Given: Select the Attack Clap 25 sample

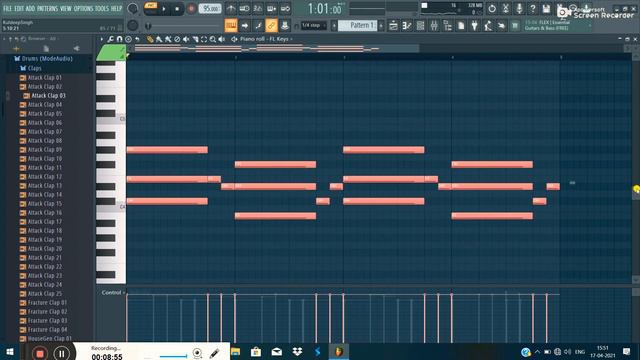Looking at the screenshot, I should click(44, 294).
